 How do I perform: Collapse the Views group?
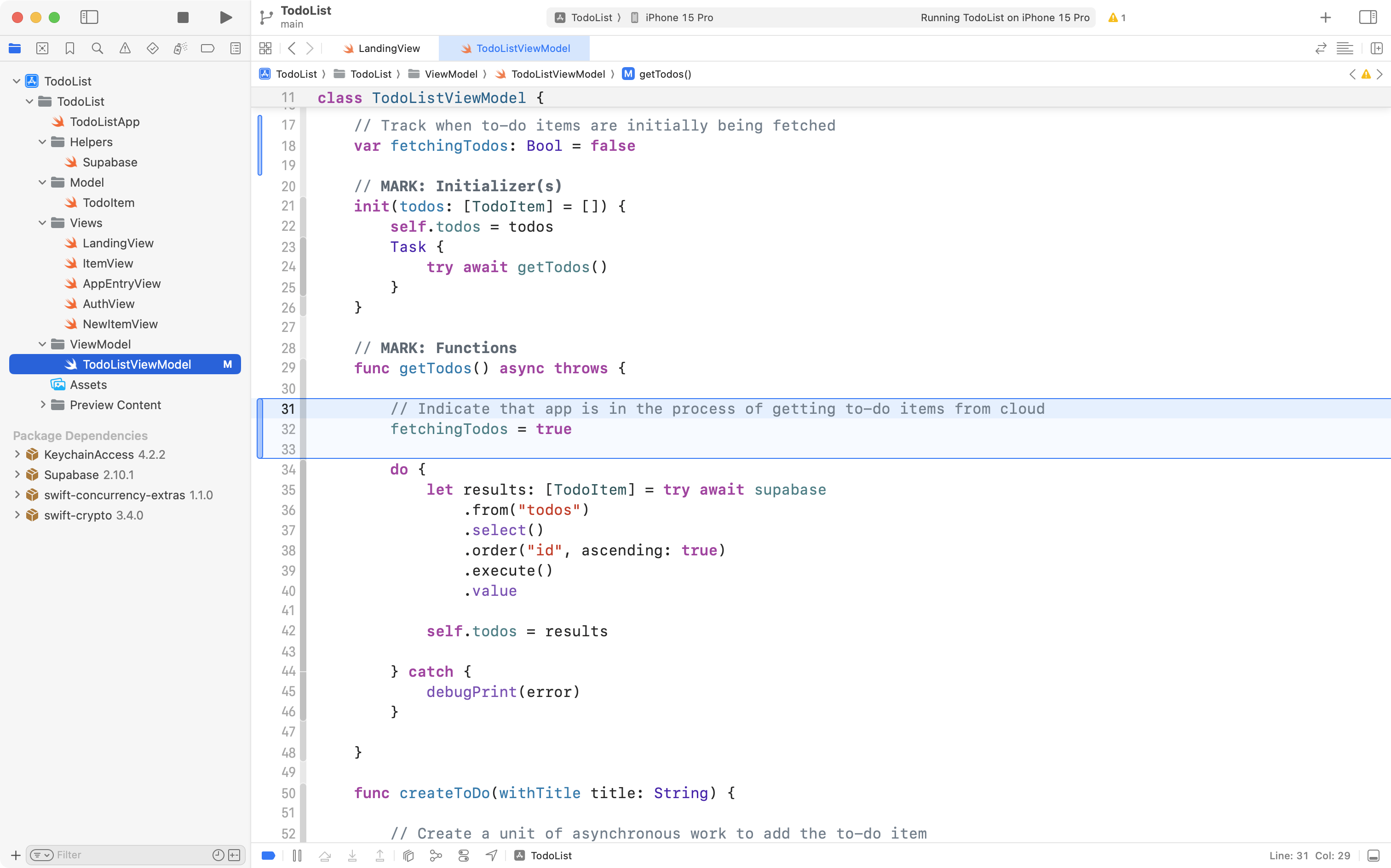coord(41,223)
